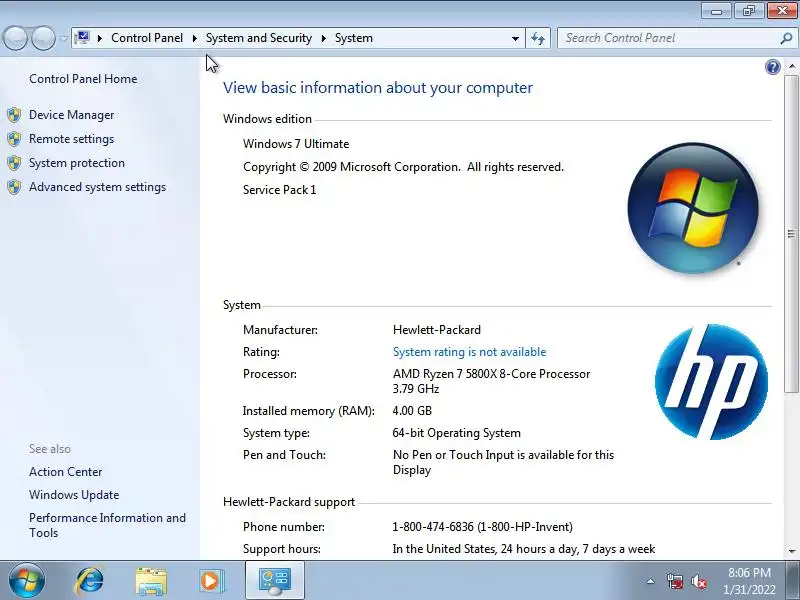Go to Control Panel Home

click(83, 79)
